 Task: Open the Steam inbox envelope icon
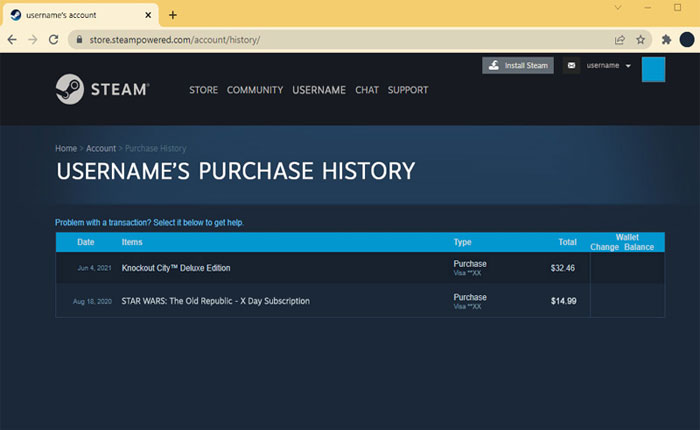point(572,66)
